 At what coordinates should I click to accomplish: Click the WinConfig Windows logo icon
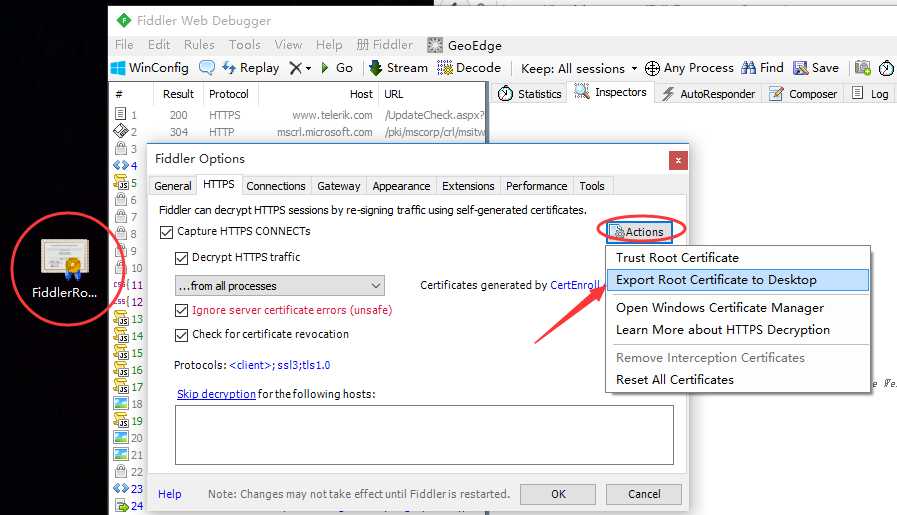118,68
